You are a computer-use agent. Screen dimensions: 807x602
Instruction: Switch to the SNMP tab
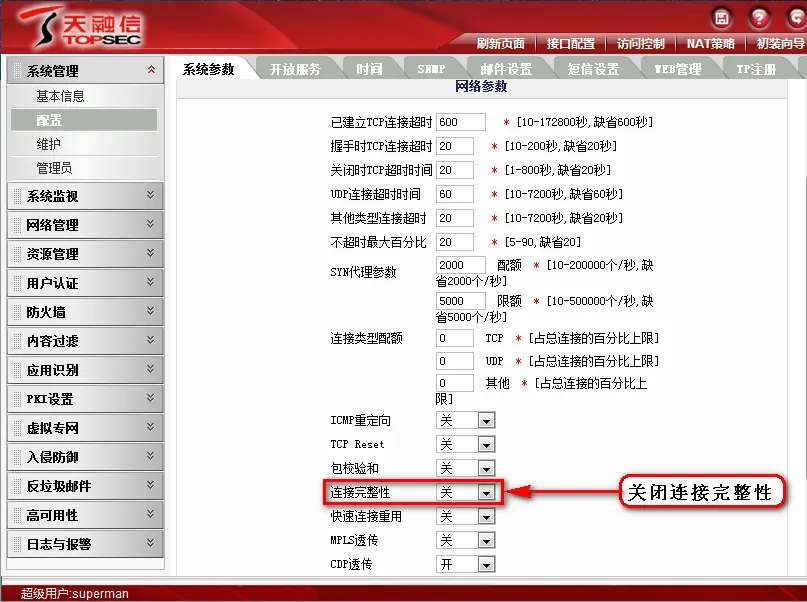point(431,69)
